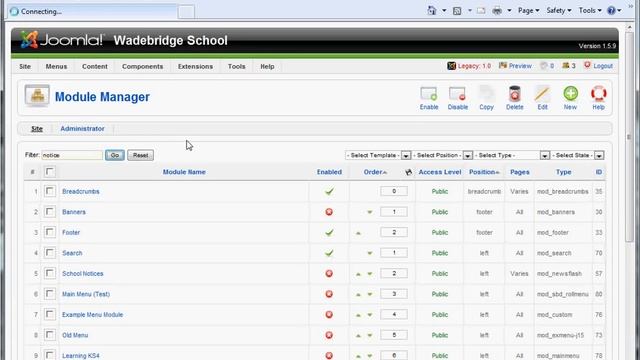Click the Breadcrumbs order number field
This screenshot has width=640, height=360.
click(394, 191)
